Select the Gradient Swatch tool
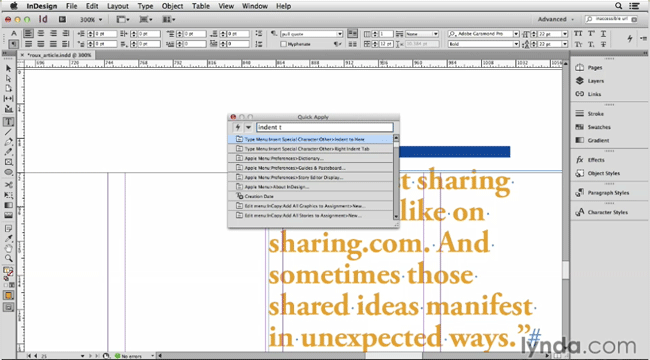This screenshot has height=360, width=650. click(x=8, y=205)
